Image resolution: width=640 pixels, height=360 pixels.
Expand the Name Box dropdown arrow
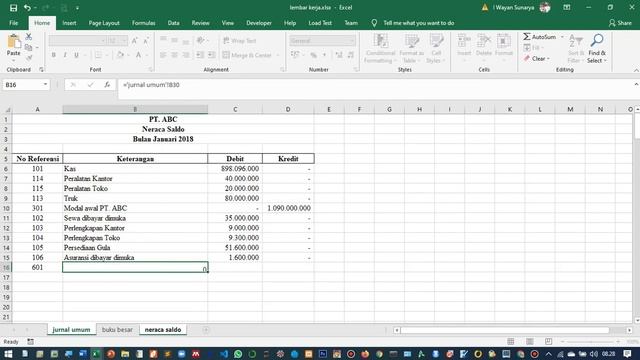pyautogui.click(x=45, y=84)
